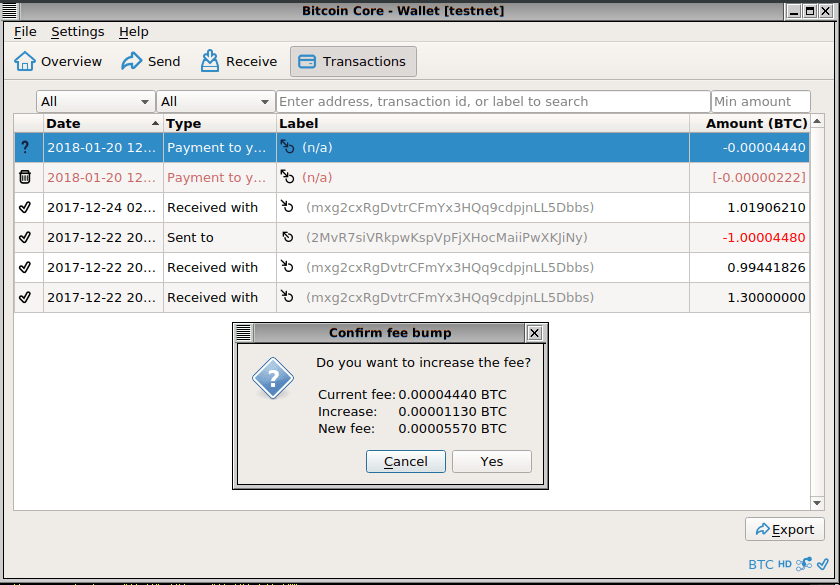Click the checkmark icon of 0.99441826 row

point(25,267)
